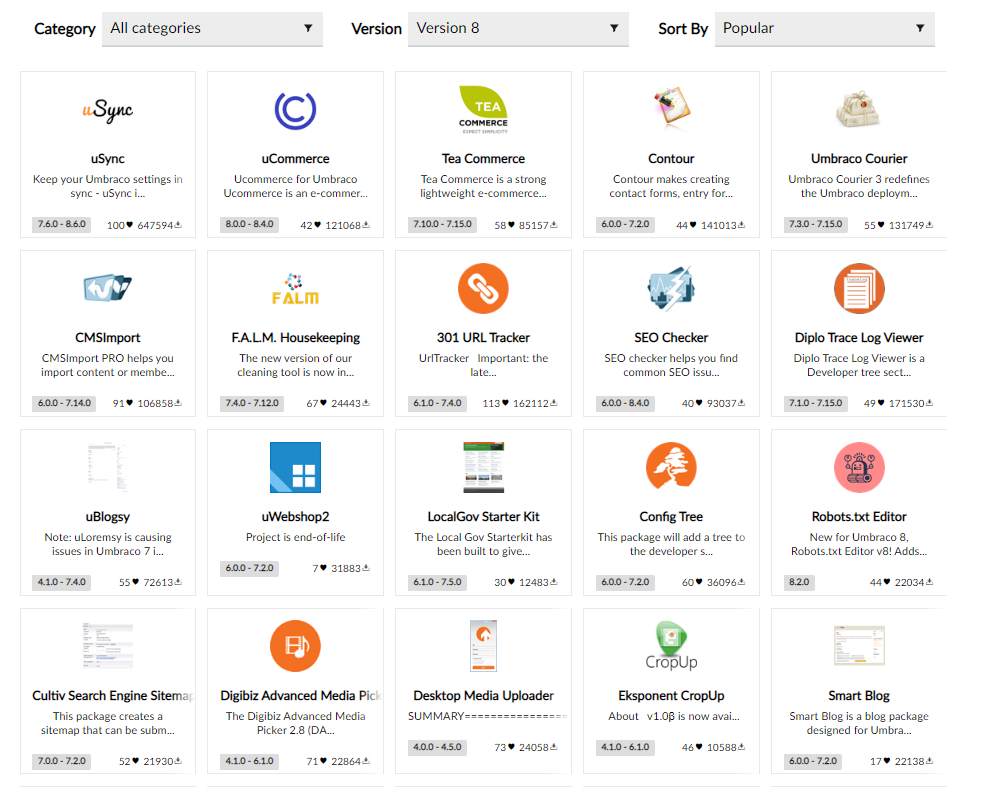Open the 301 URL Tracker chain-link icon
Image resolution: width=983 pixels, height=787 pixels.
[483, 288]
